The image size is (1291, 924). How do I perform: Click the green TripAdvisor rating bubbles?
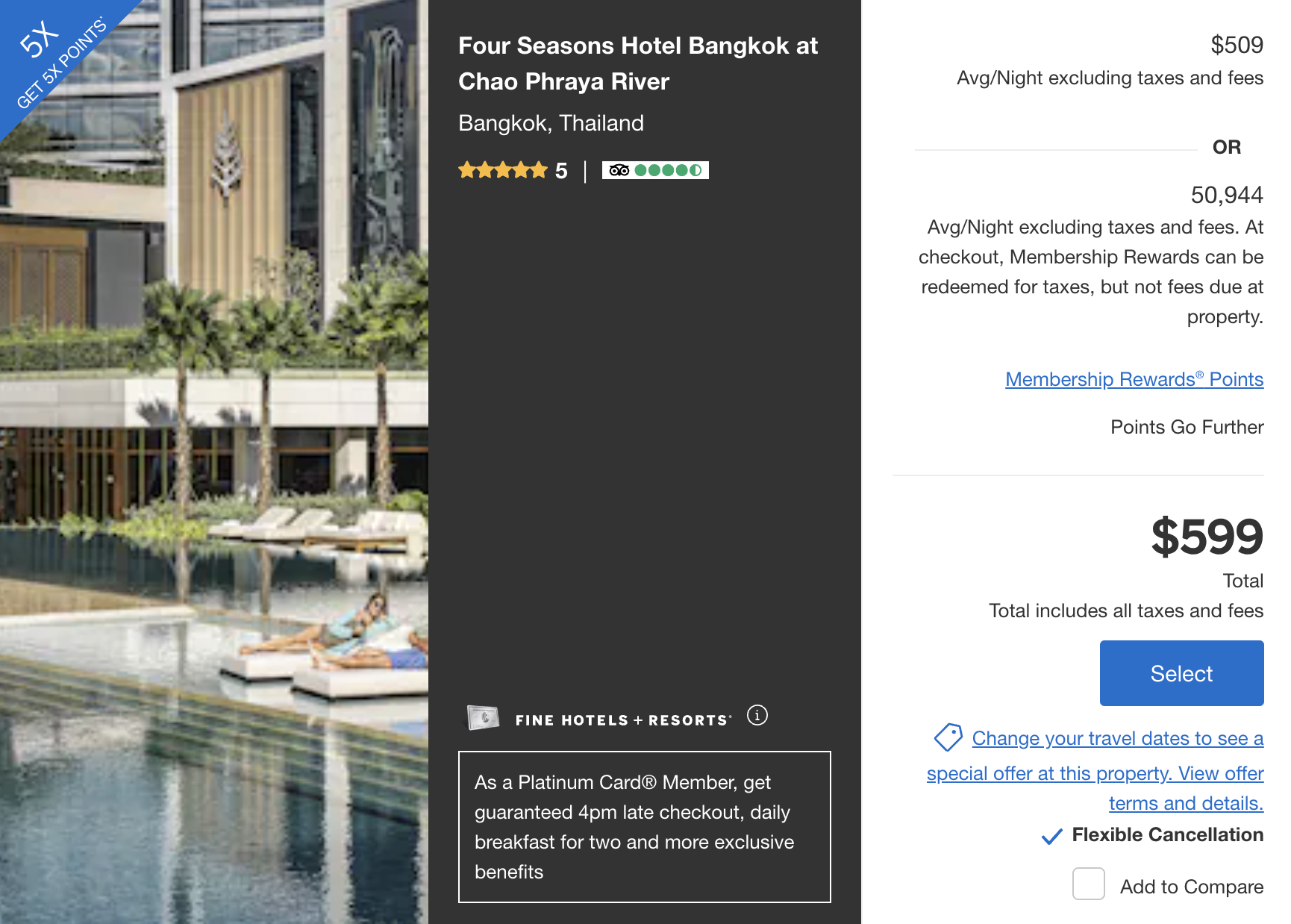pos(668,170)
